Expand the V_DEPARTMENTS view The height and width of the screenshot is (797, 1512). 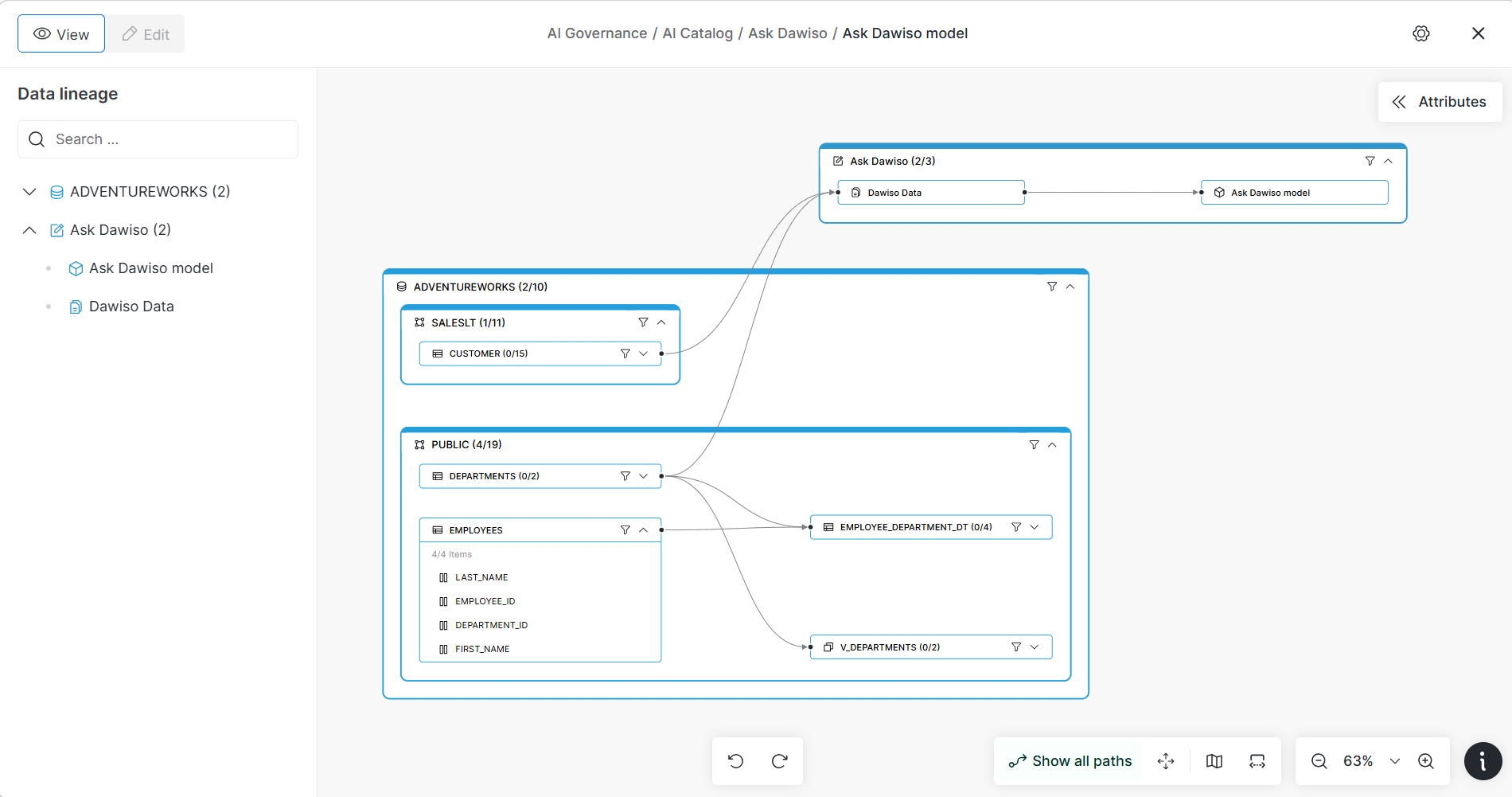(1035, 647)
